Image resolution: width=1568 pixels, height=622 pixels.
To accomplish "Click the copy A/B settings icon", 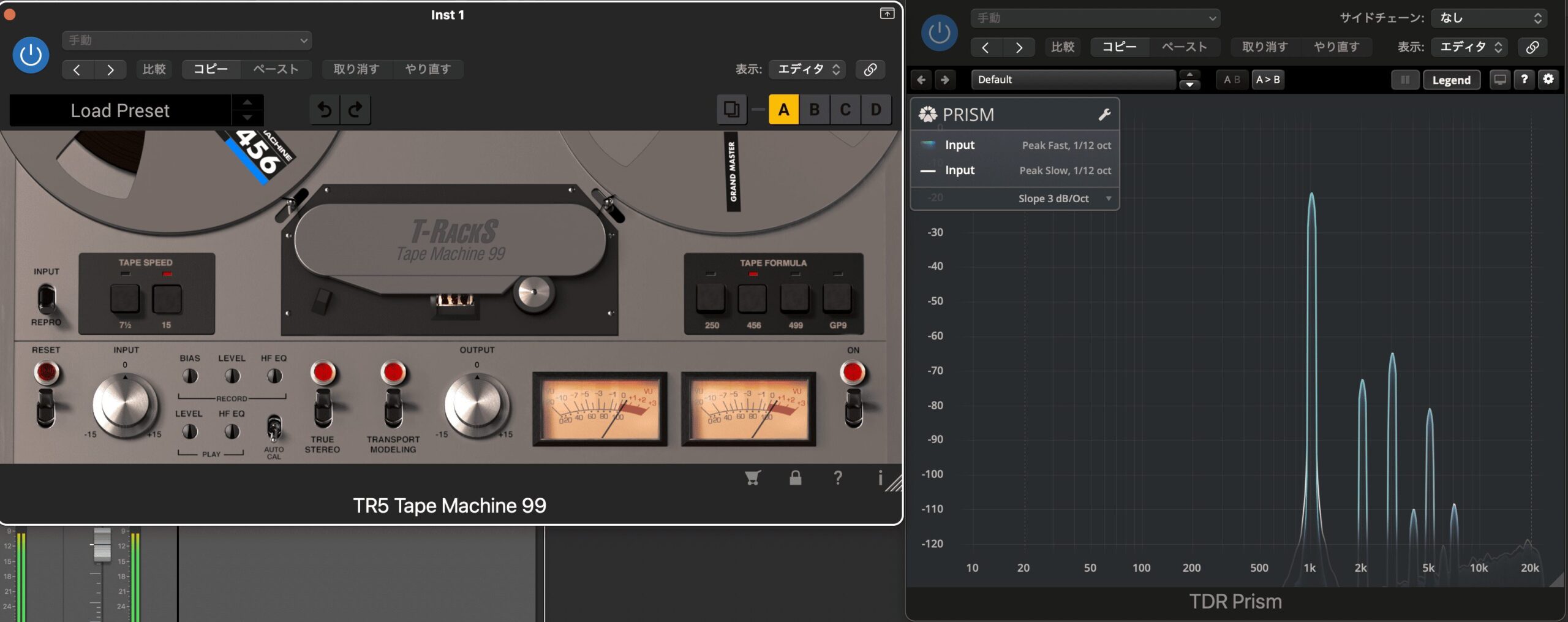I will [731, 110].
